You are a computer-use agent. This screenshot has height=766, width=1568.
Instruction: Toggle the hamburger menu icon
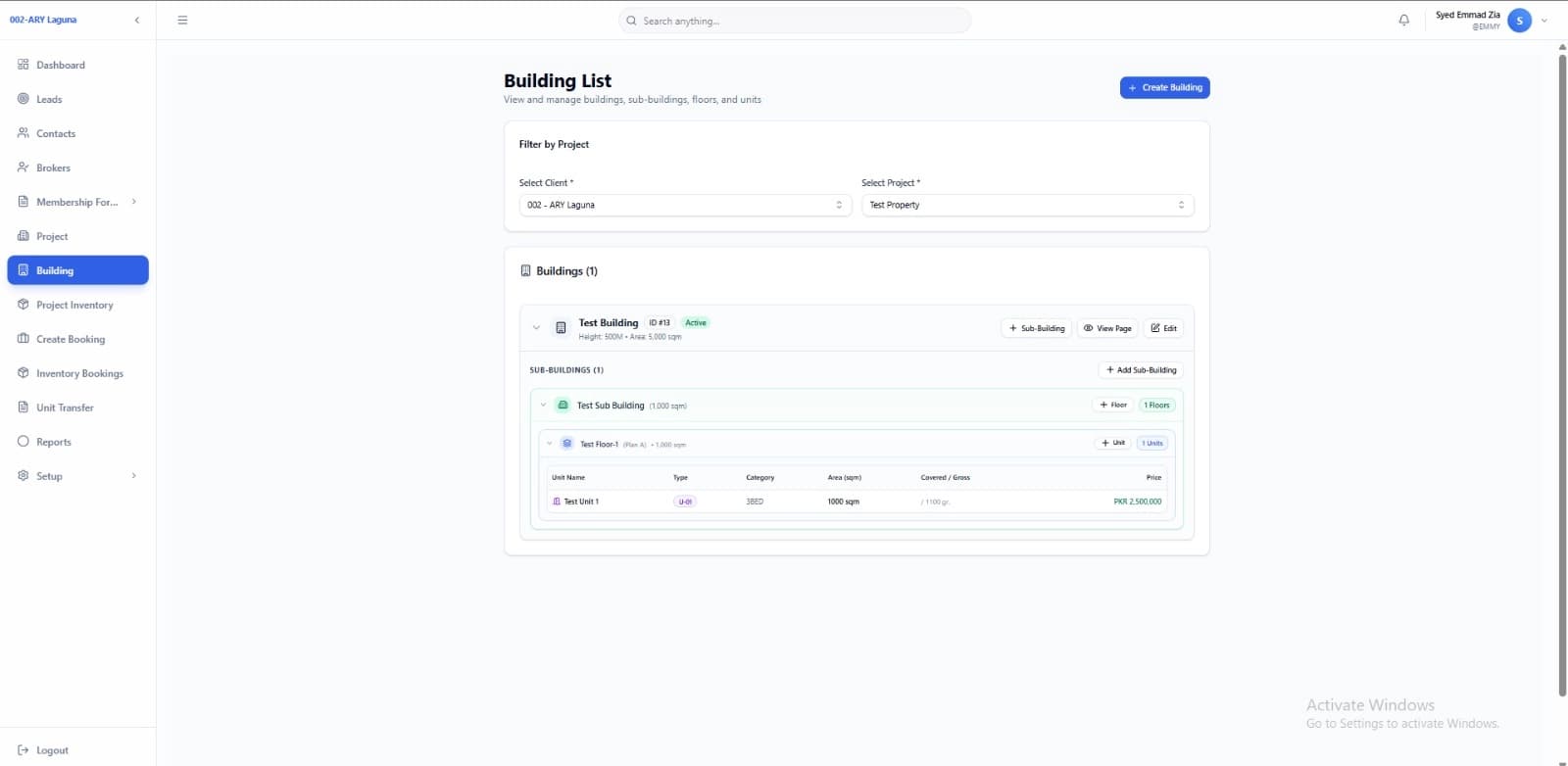coord(182,20)
